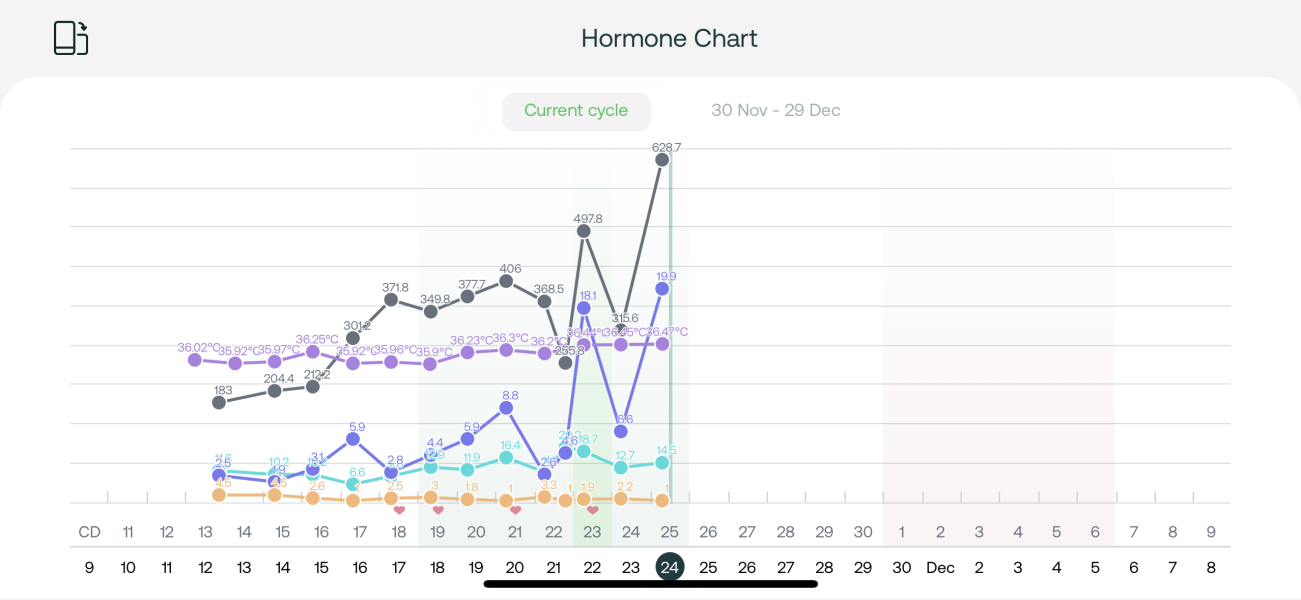Tap the rotate screen icon
The height and width of the screenshot is (600, 1301).
(x=71, y=38)
